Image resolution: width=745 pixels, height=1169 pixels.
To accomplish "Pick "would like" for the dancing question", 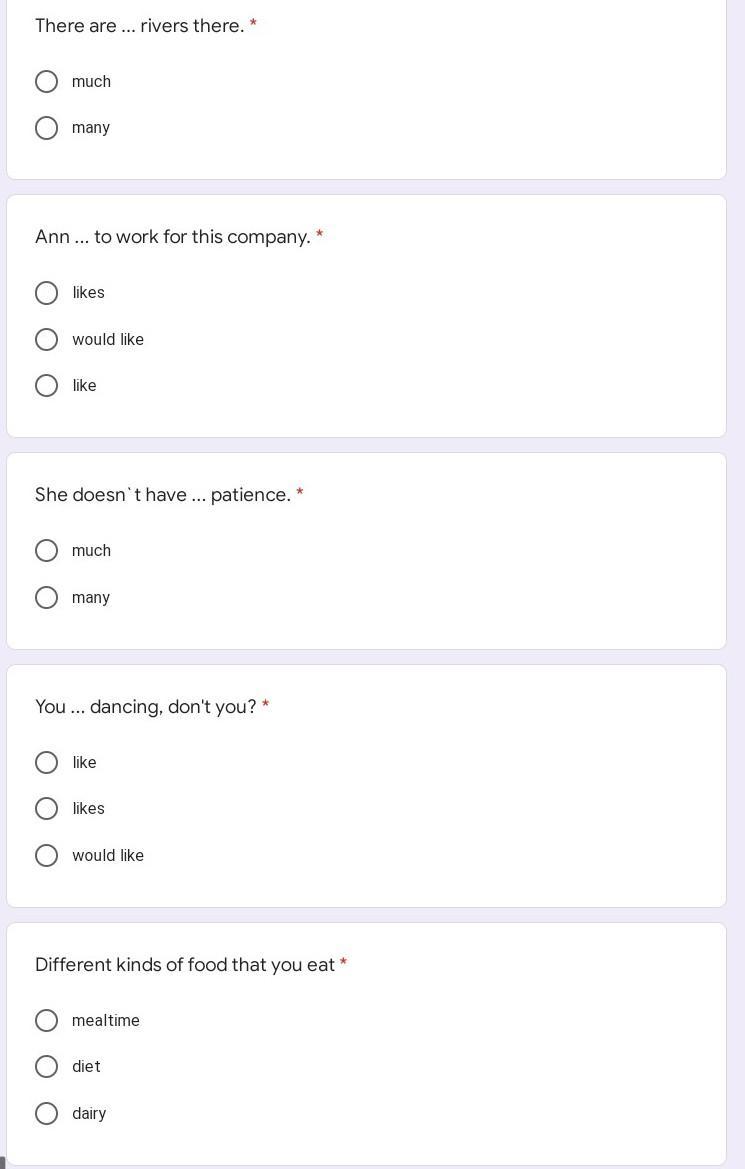I will coord(47,855).
